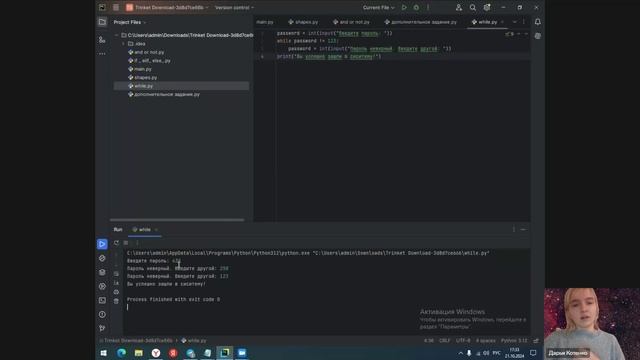Open shapes.py in the project tree

tap(142, 78)
